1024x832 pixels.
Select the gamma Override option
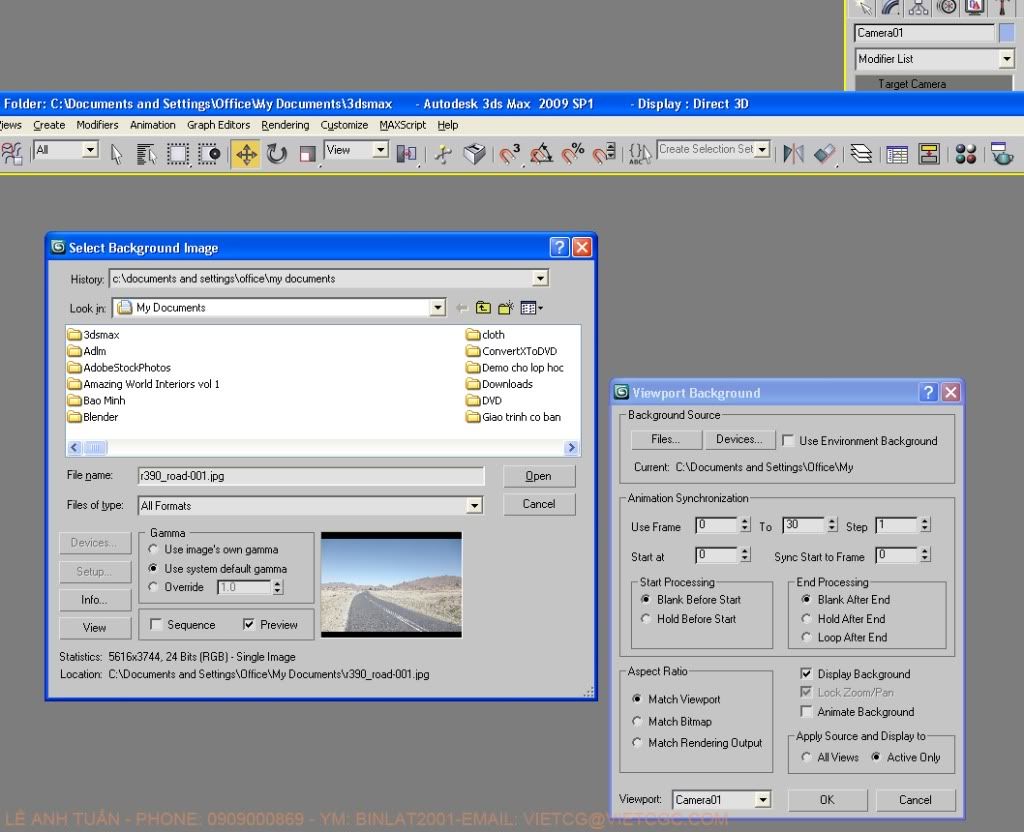153,586
